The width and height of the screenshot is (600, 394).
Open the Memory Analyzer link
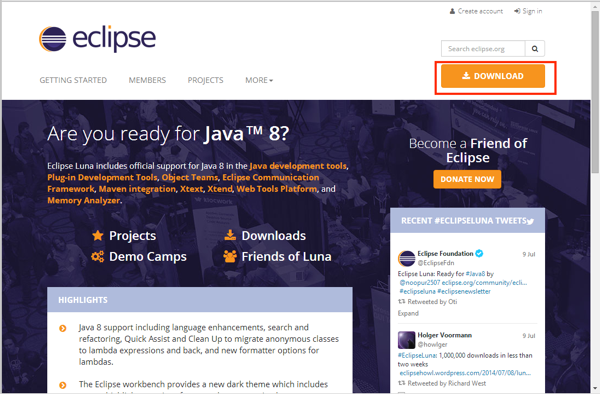84,200
